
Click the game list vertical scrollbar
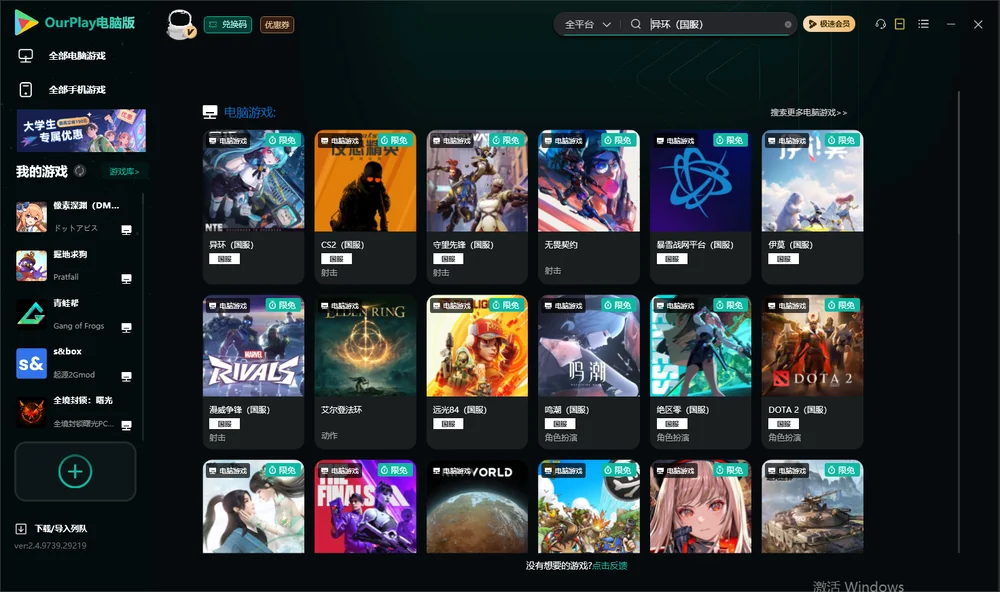tap(959, 322)
